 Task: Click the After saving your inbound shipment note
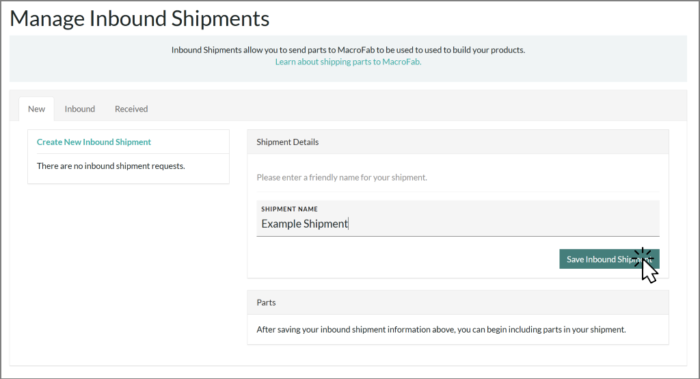coord(441,329)
